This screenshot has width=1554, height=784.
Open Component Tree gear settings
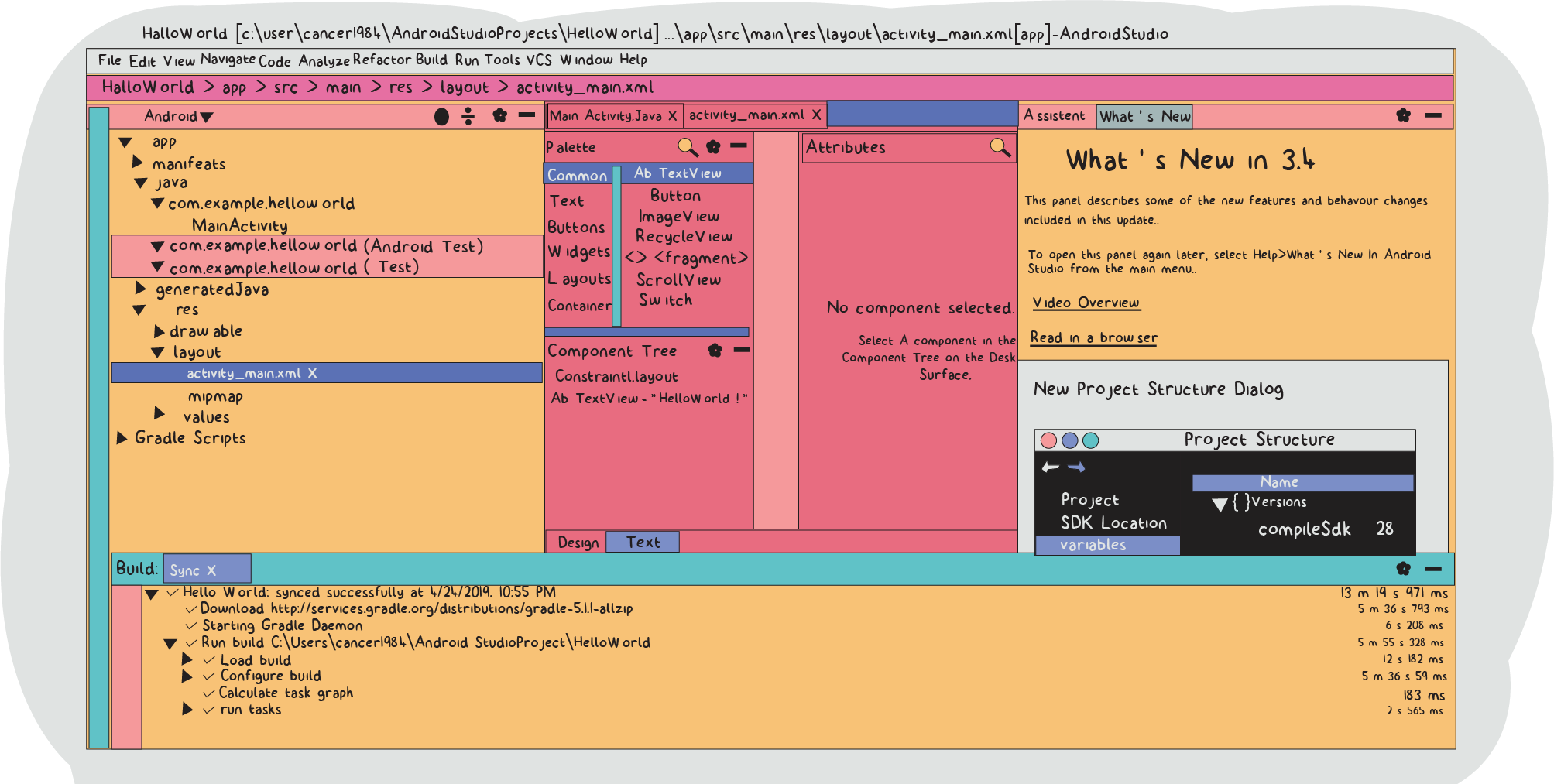pos(715,351)
